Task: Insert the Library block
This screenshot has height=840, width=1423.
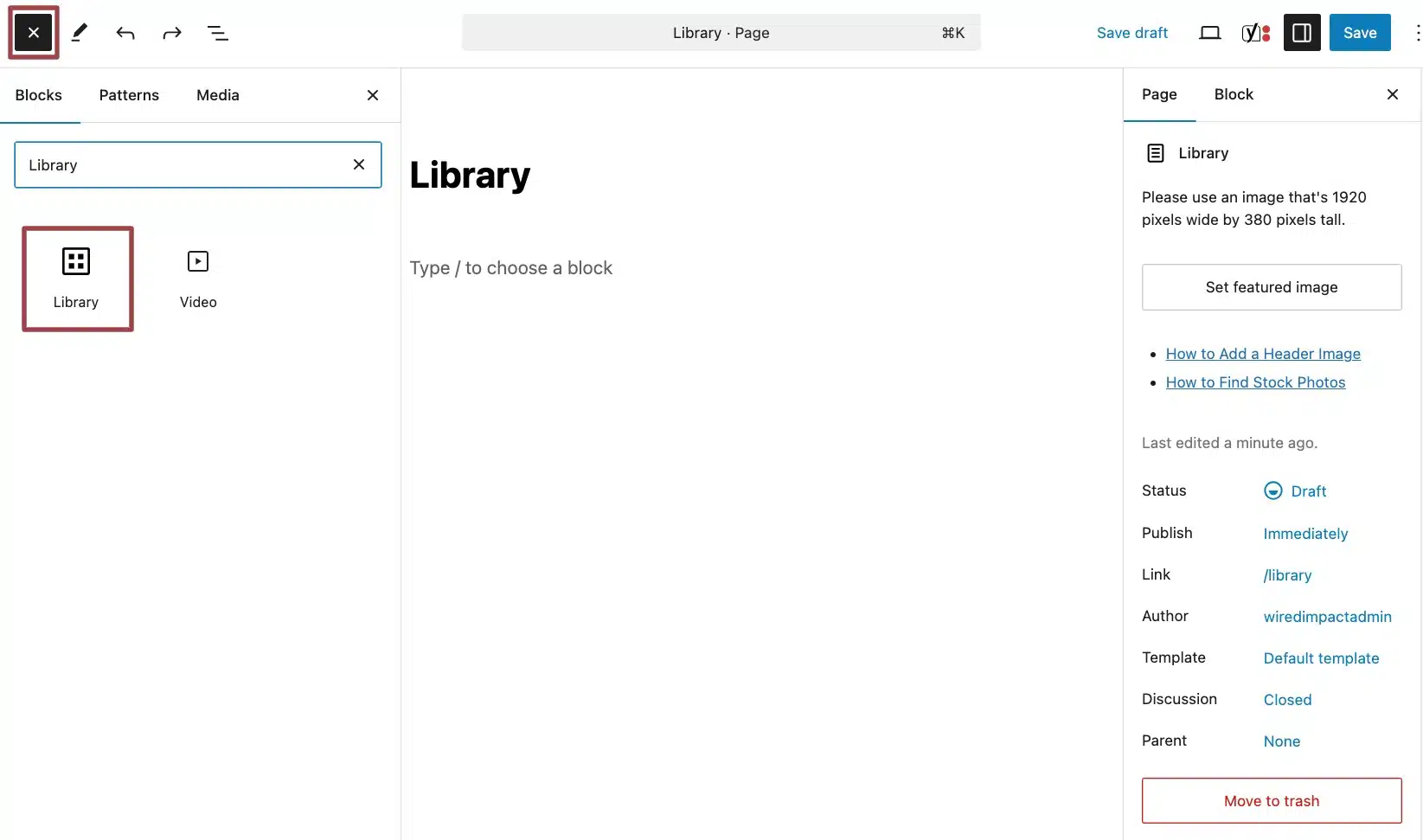Action: tap(77, 279)
